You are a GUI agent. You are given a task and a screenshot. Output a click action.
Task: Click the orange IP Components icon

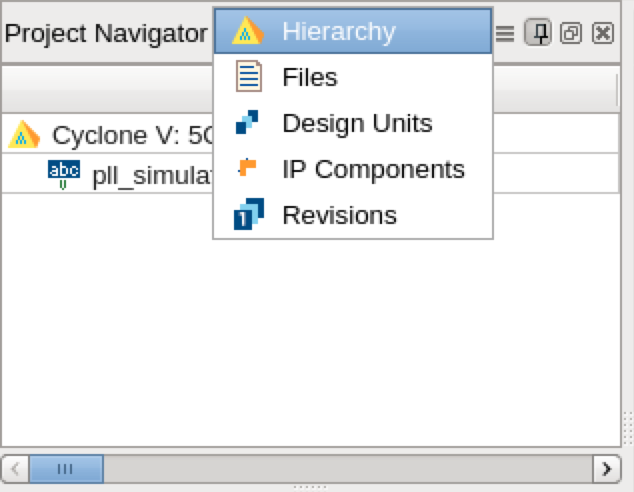(x=247, y=167)
